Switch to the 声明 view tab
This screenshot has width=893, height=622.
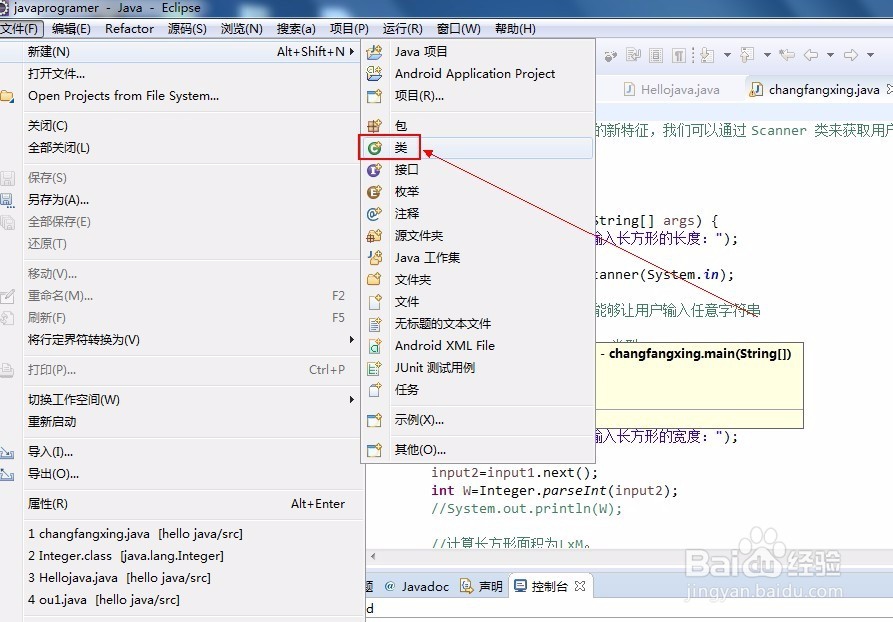(x=482, y=586)
